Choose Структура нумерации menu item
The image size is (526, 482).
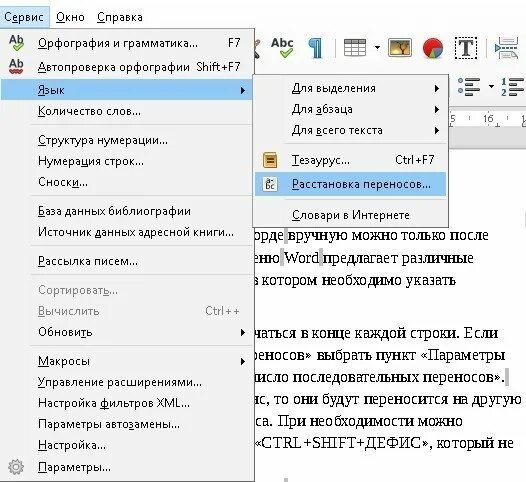[x=127, y=140]
